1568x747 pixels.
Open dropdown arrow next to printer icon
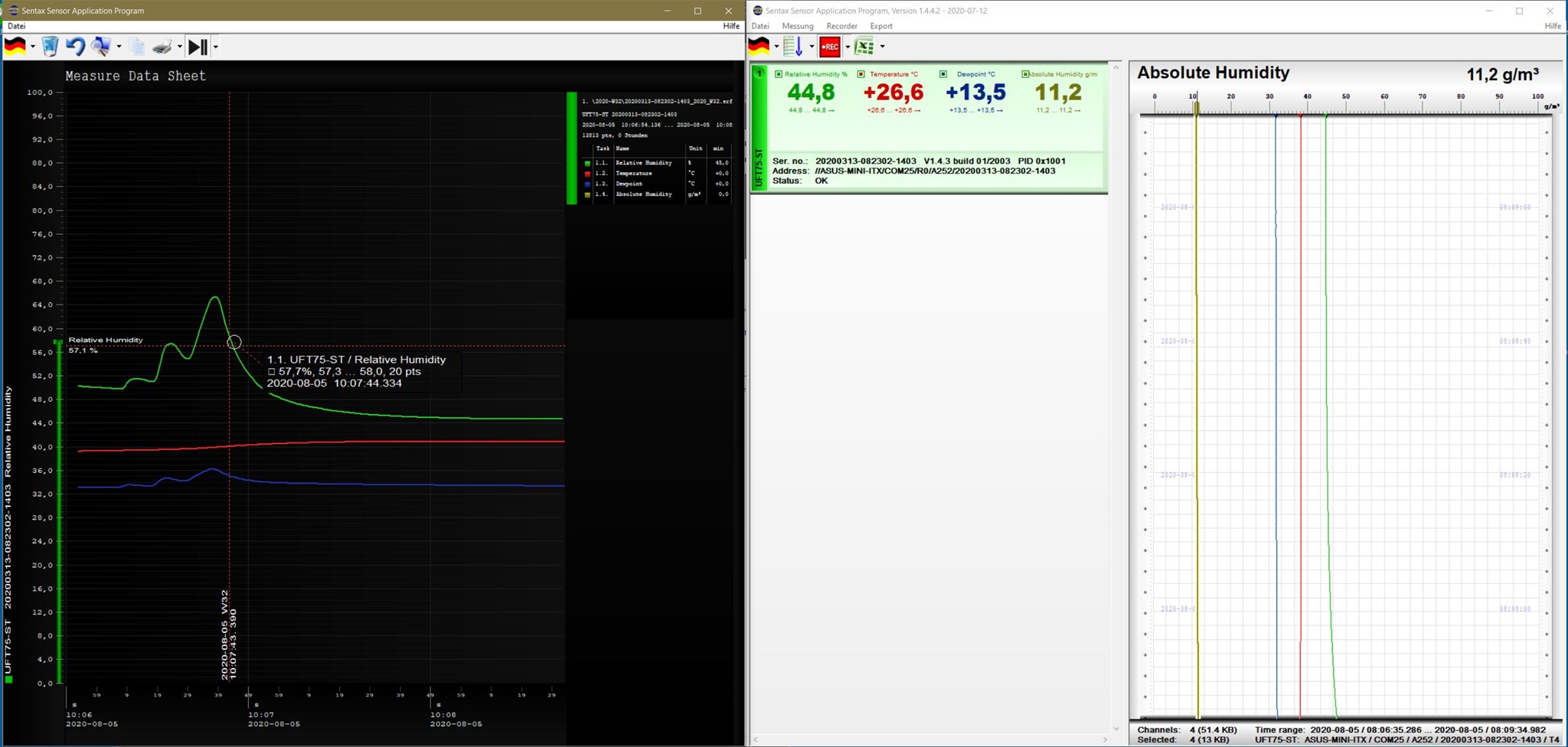pos(180,47)
